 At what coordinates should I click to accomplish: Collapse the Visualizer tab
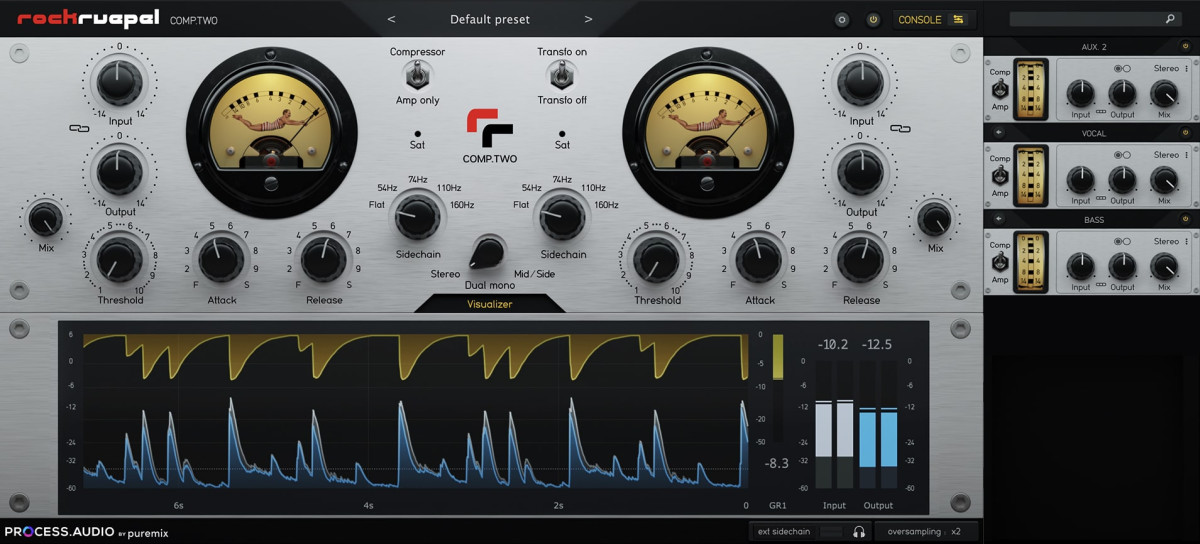490,304
